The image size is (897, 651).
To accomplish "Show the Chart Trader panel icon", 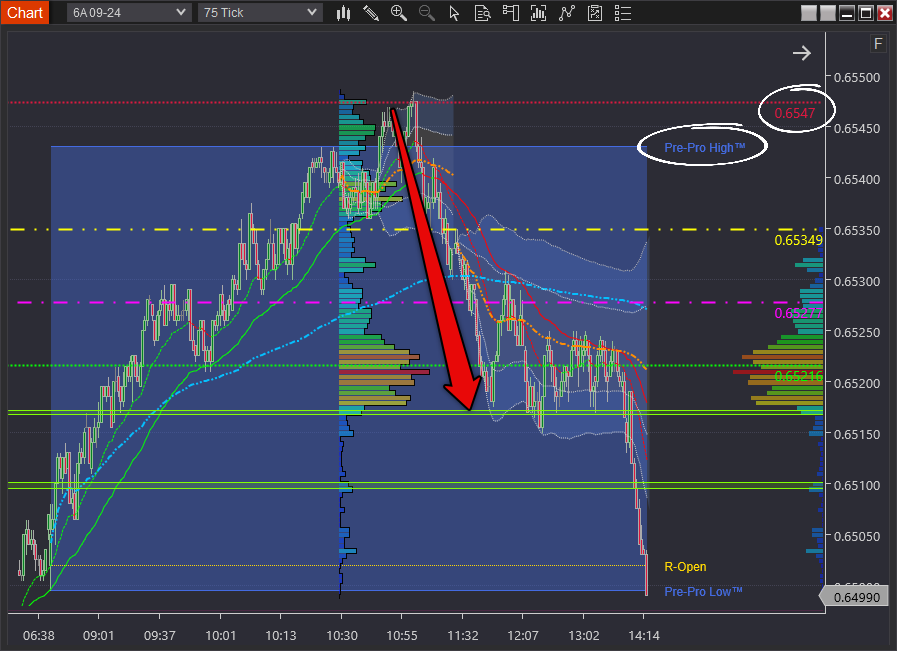I will point(511,13).
